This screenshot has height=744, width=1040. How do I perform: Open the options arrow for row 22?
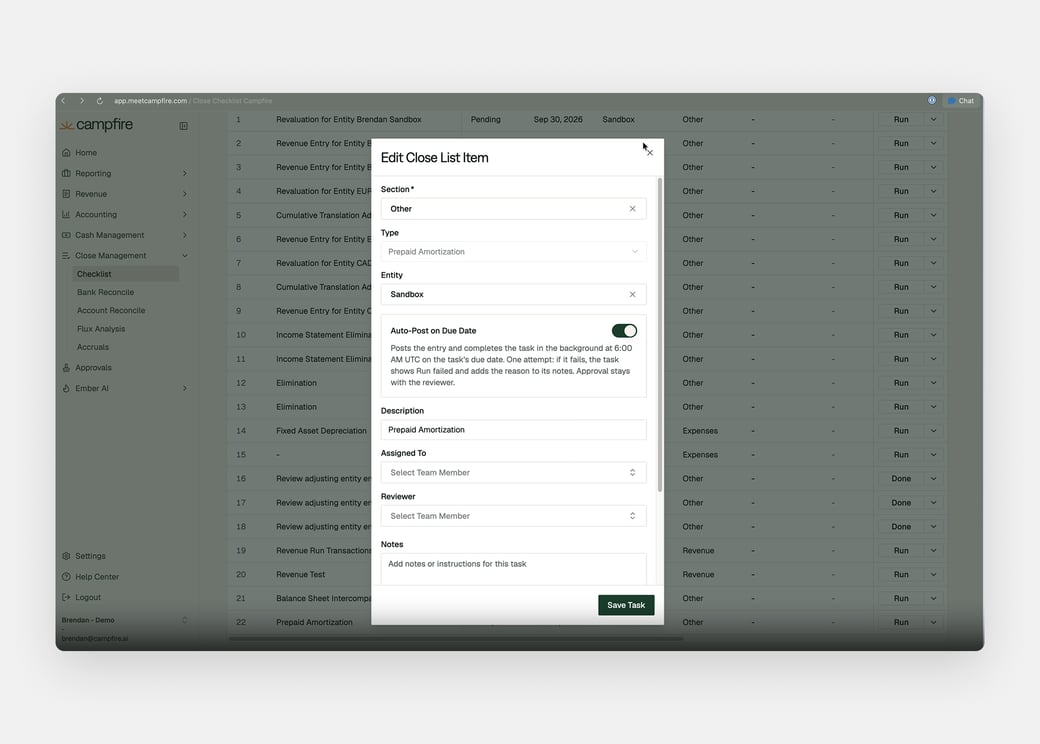933,623
